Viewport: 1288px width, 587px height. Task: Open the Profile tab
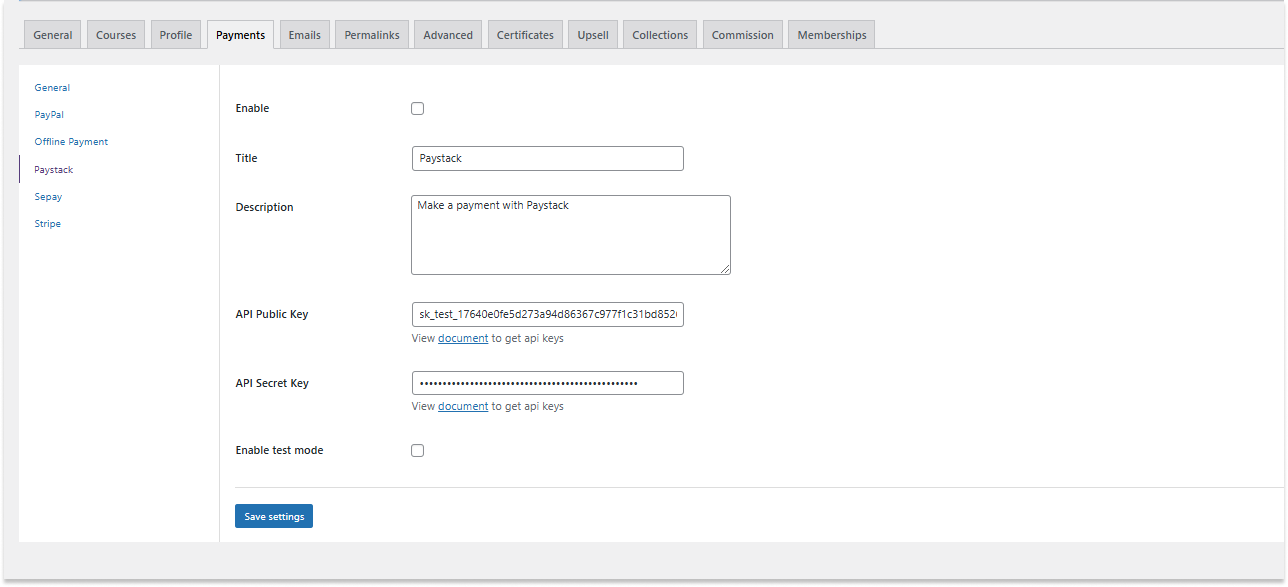(x=176, y=35)
